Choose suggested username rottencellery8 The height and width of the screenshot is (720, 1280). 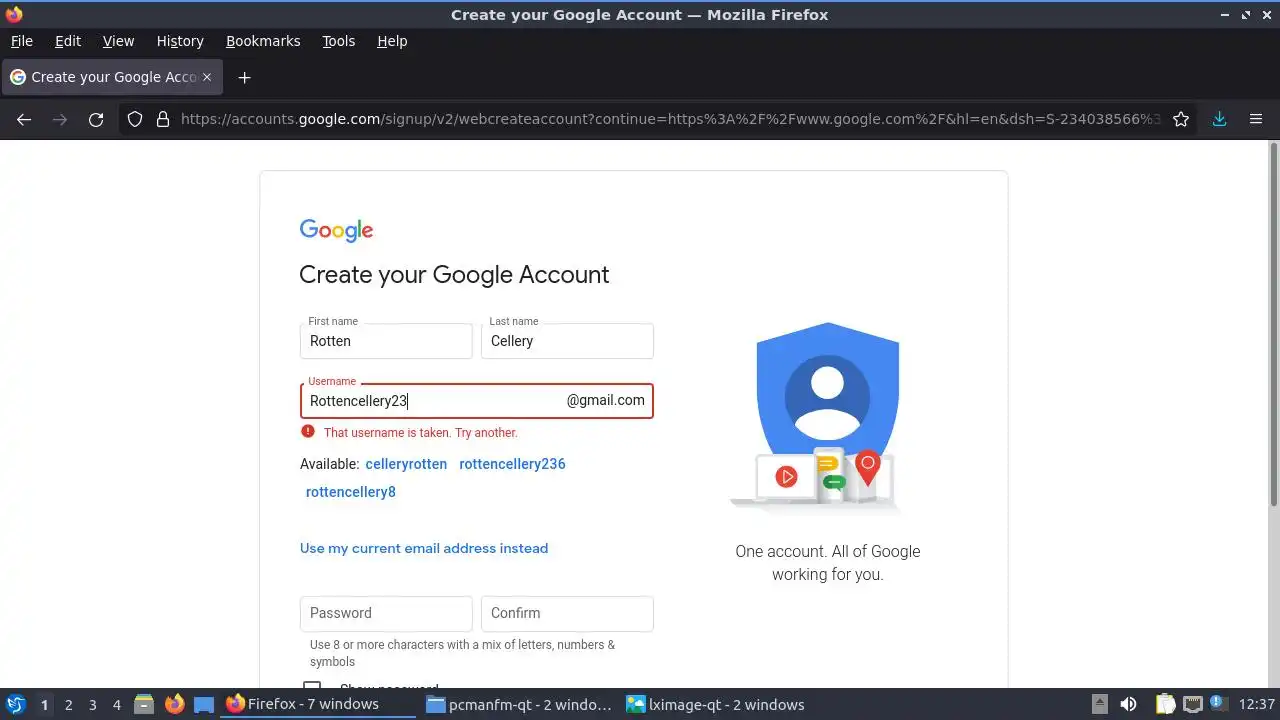pos(351,492)
